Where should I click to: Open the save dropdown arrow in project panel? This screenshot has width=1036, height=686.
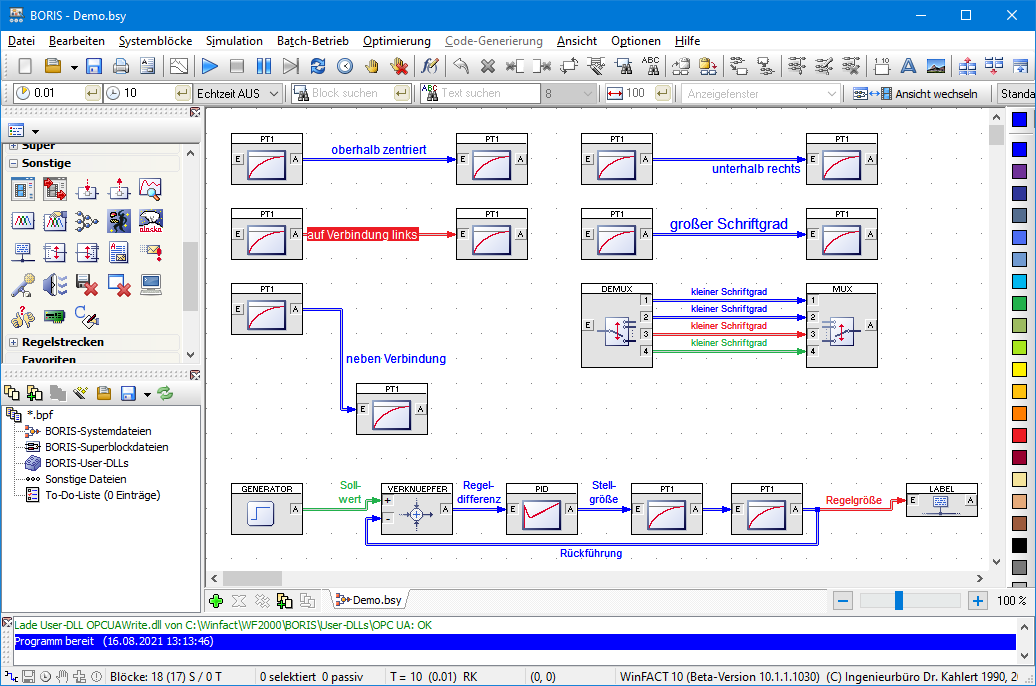click(x=147, y=395)
